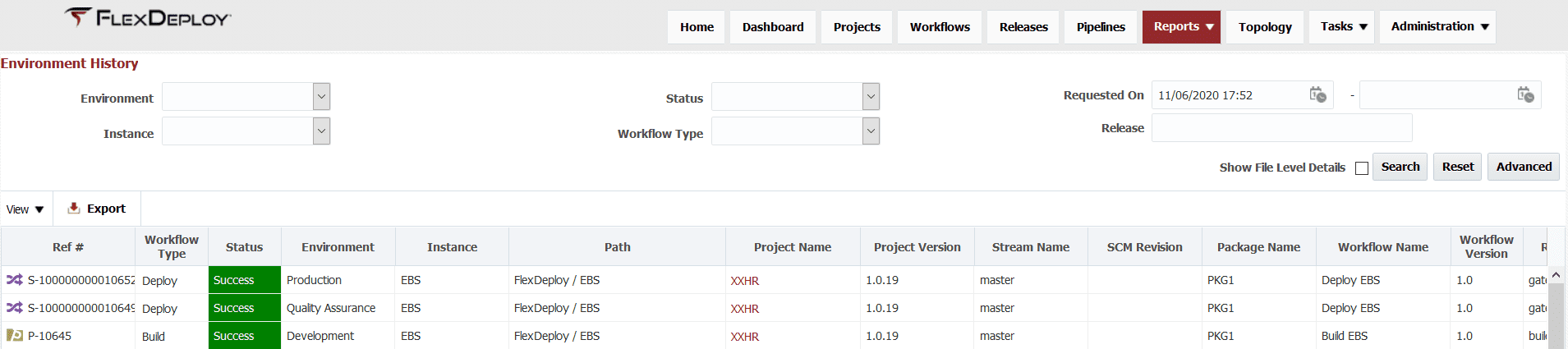
Task: Sort by the Path column header
Action: click(618, 247)
